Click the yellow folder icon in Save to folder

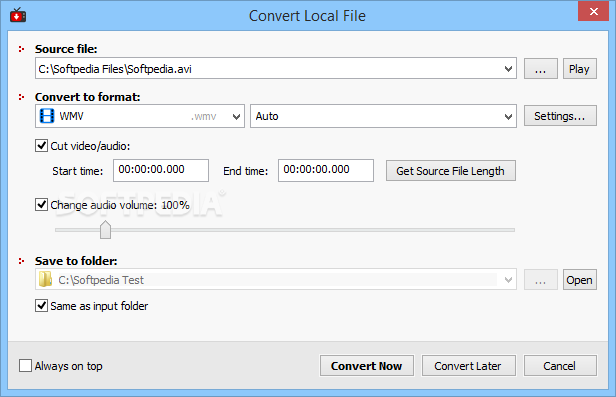[x=46, y=280]
